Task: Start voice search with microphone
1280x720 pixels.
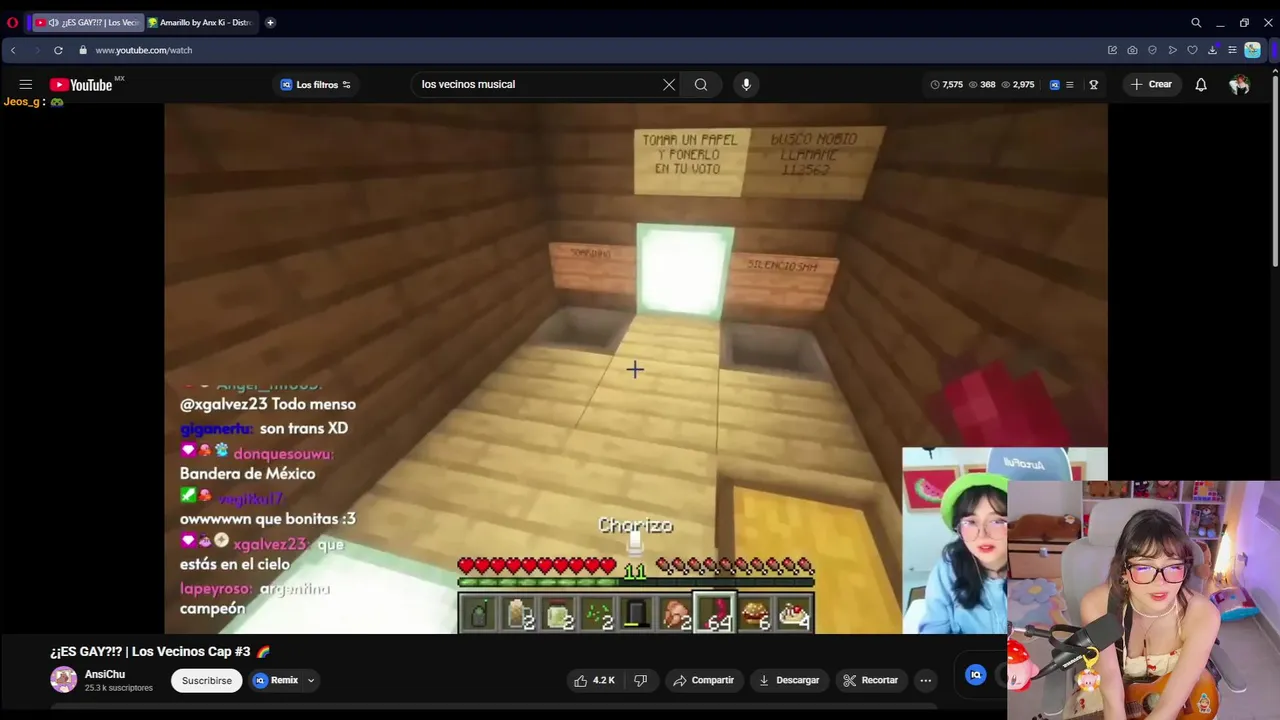Action: pyautogui.click(x=746, y=85)
